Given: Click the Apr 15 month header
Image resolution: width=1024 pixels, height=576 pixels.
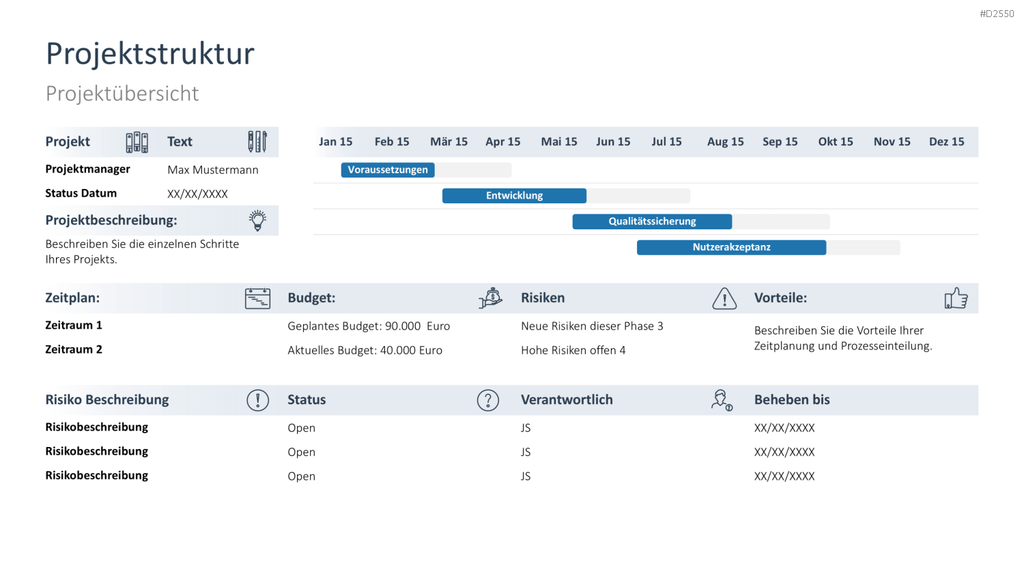Looking at the screenshot, I should (x=503, y=142).
